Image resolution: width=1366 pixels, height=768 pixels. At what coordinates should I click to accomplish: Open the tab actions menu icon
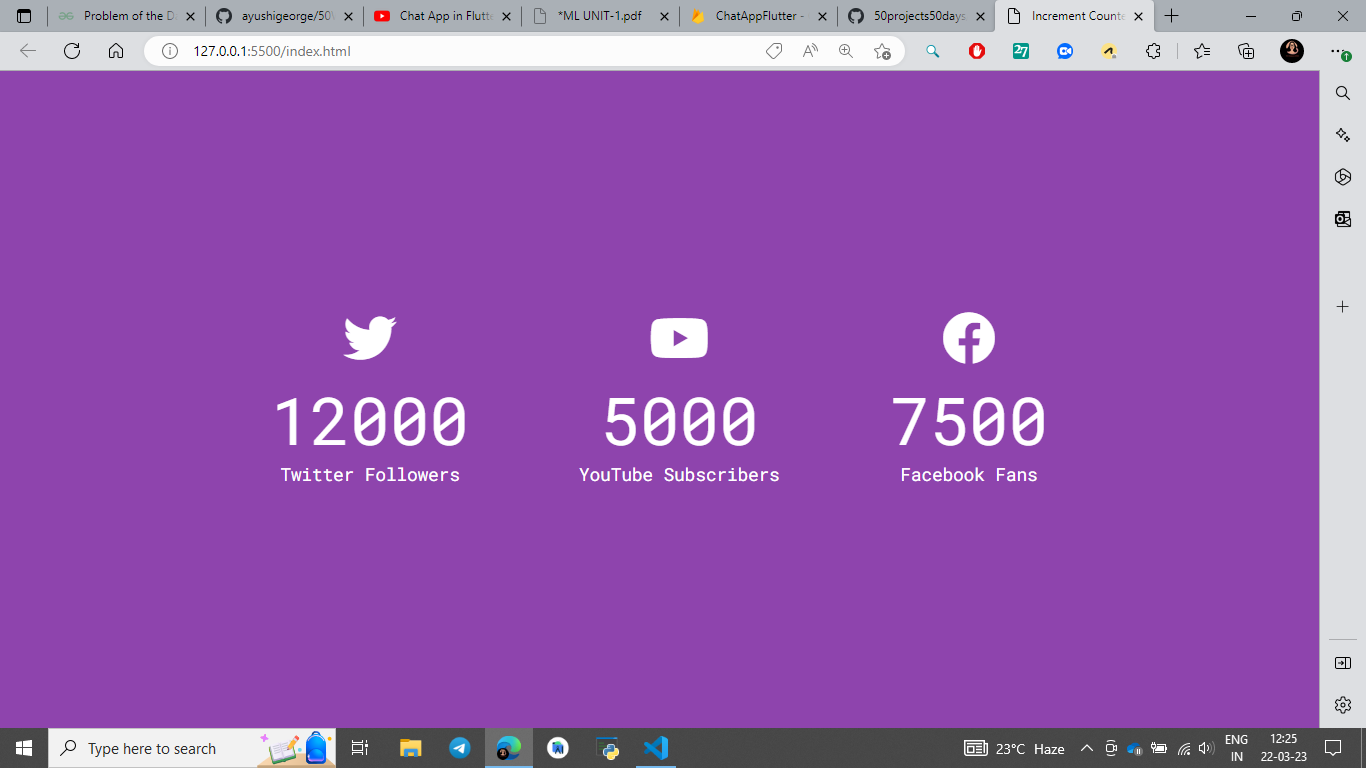24,16
